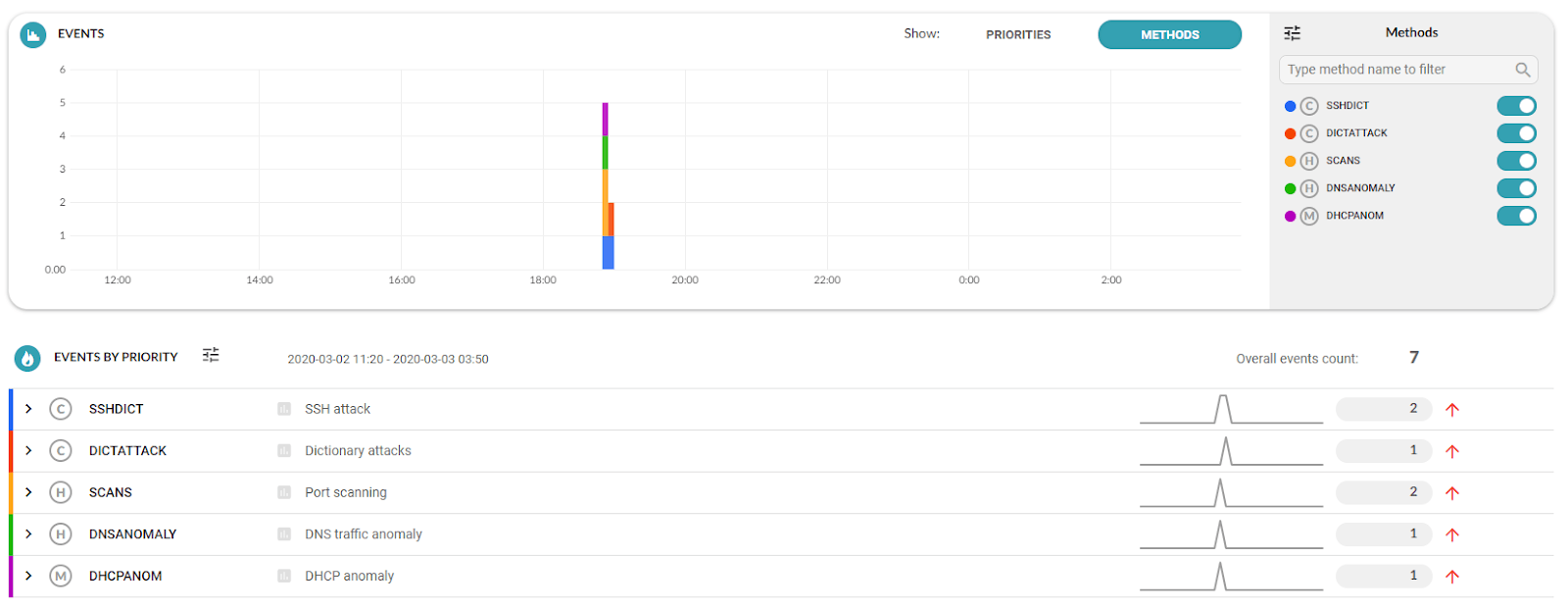This screenshot has width=1568, height=608.
Task: Toggle off the DICTATTACK method switch
Action: (x=1516, y=133)
